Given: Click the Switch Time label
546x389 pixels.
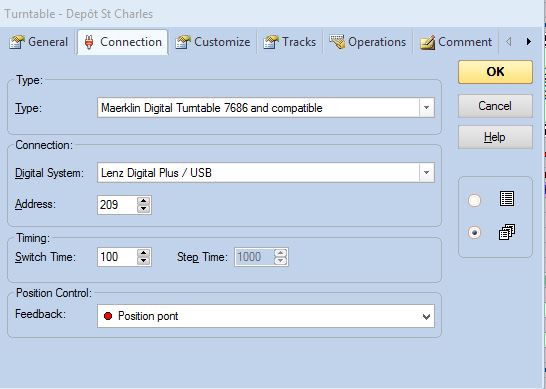Looking at the screenshot, I should click(x=45, y=257).
